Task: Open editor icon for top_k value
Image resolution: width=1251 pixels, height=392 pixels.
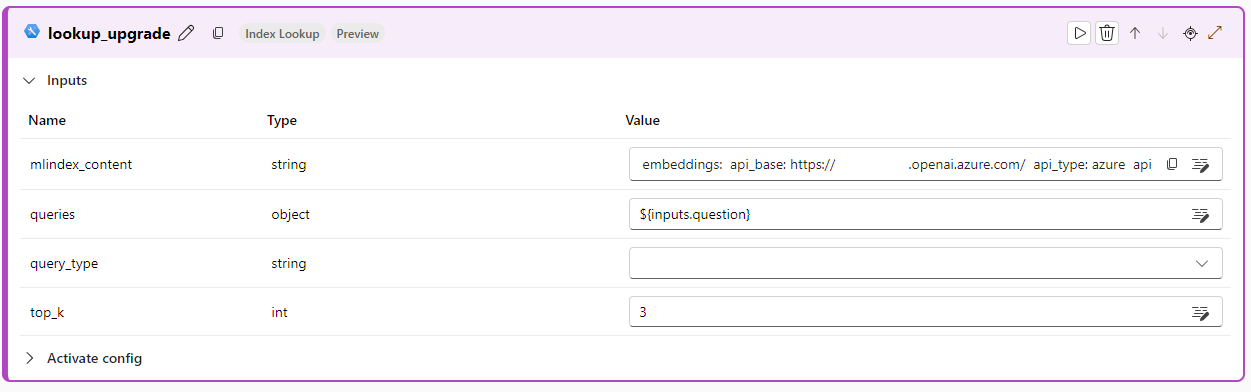Action: (x=1201, y=313)
